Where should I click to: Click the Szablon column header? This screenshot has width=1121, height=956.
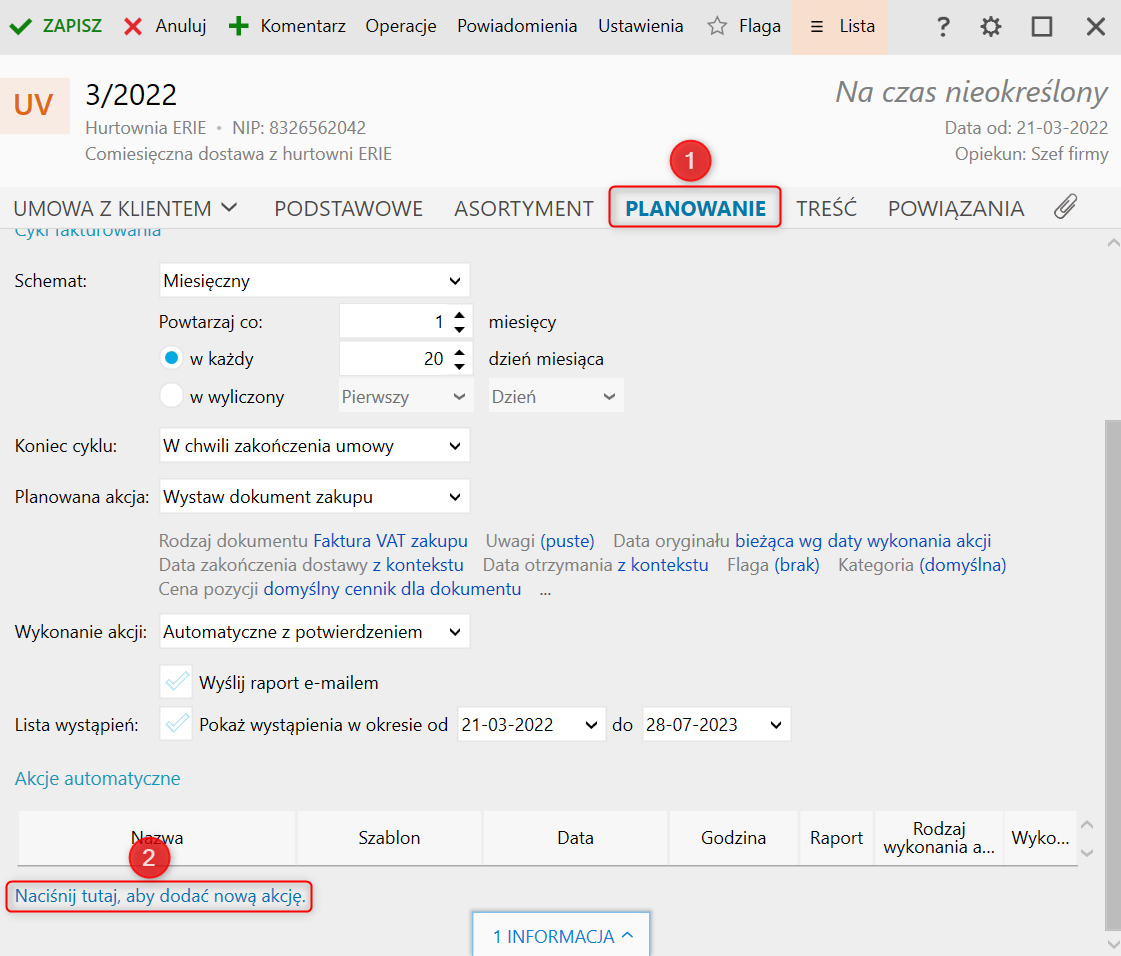coord(389,838)
